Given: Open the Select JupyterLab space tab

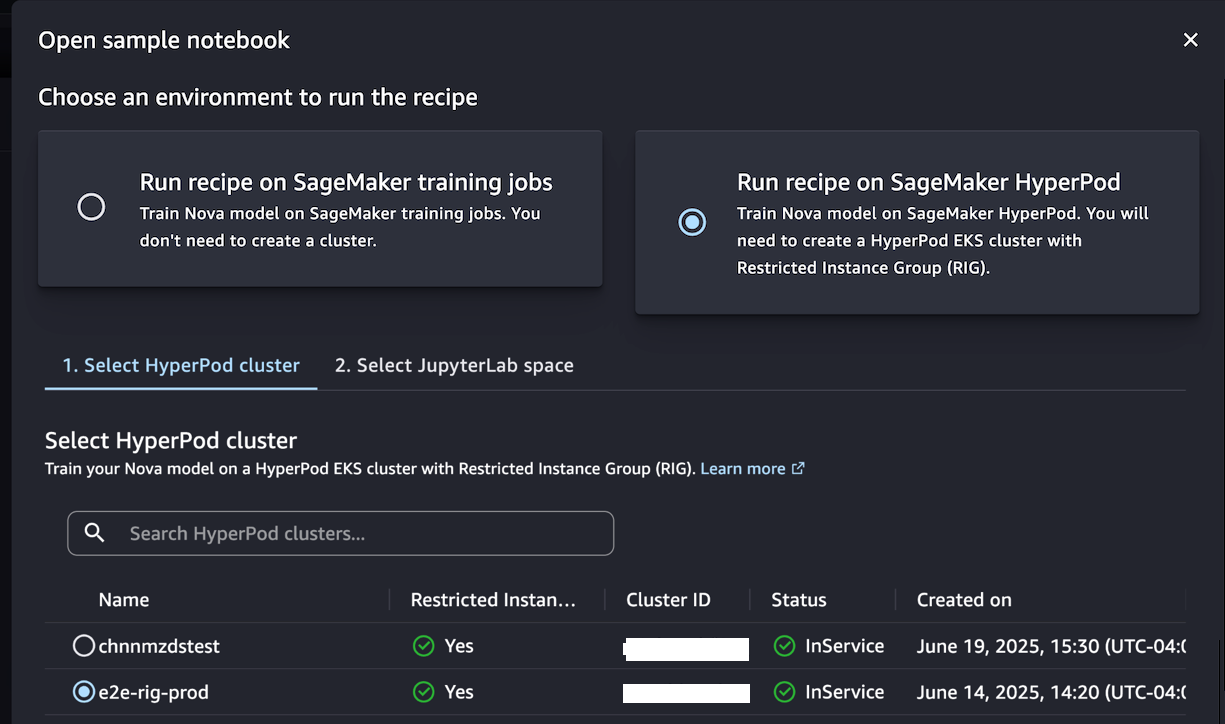Looking at the screenshot, I should coord(454,366).
